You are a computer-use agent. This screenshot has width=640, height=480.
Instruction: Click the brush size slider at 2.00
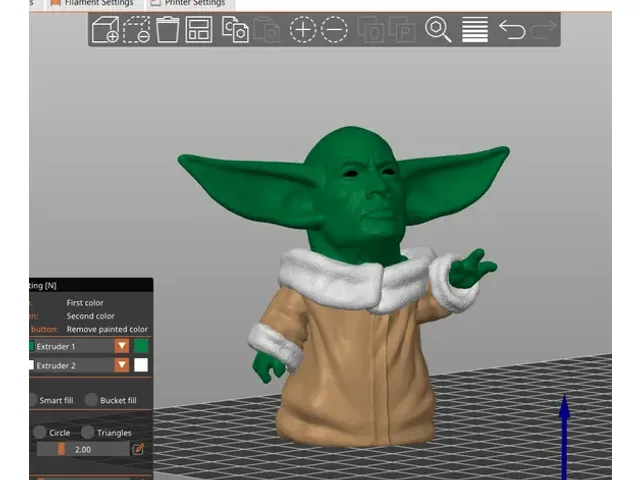pos(83,449)
